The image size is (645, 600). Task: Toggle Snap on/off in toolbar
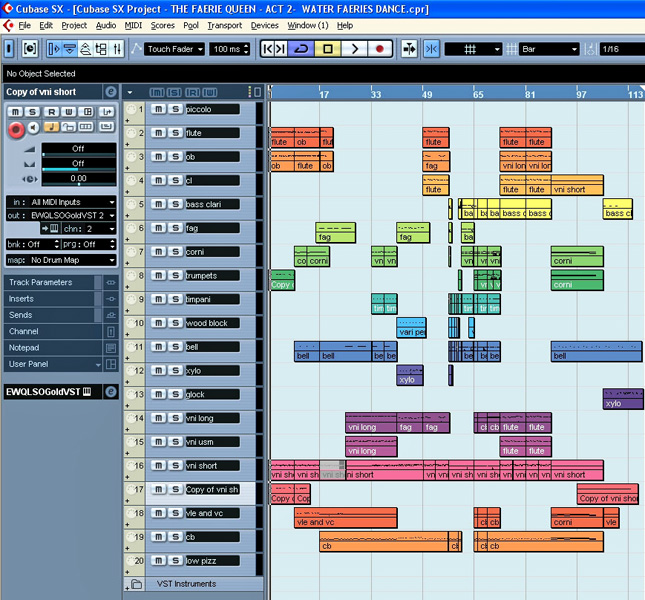(432, 49)
